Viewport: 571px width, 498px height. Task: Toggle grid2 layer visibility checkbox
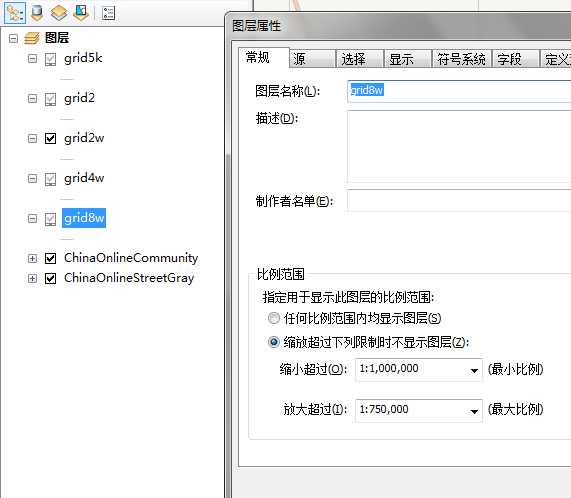coord(50,99)
